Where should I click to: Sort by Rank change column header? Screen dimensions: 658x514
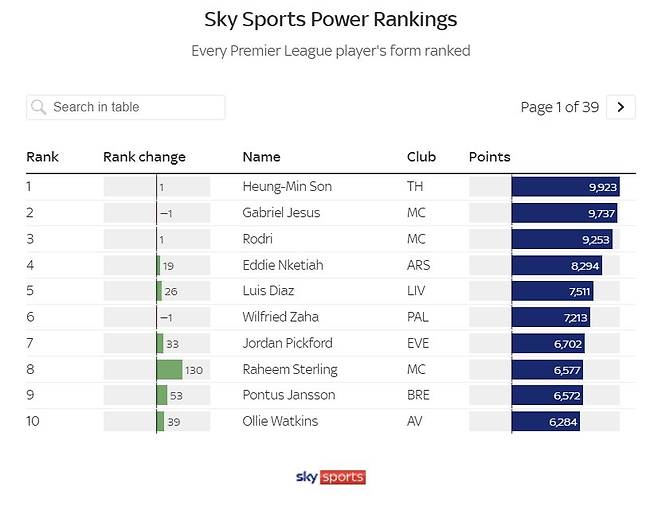tap(144, 157)
